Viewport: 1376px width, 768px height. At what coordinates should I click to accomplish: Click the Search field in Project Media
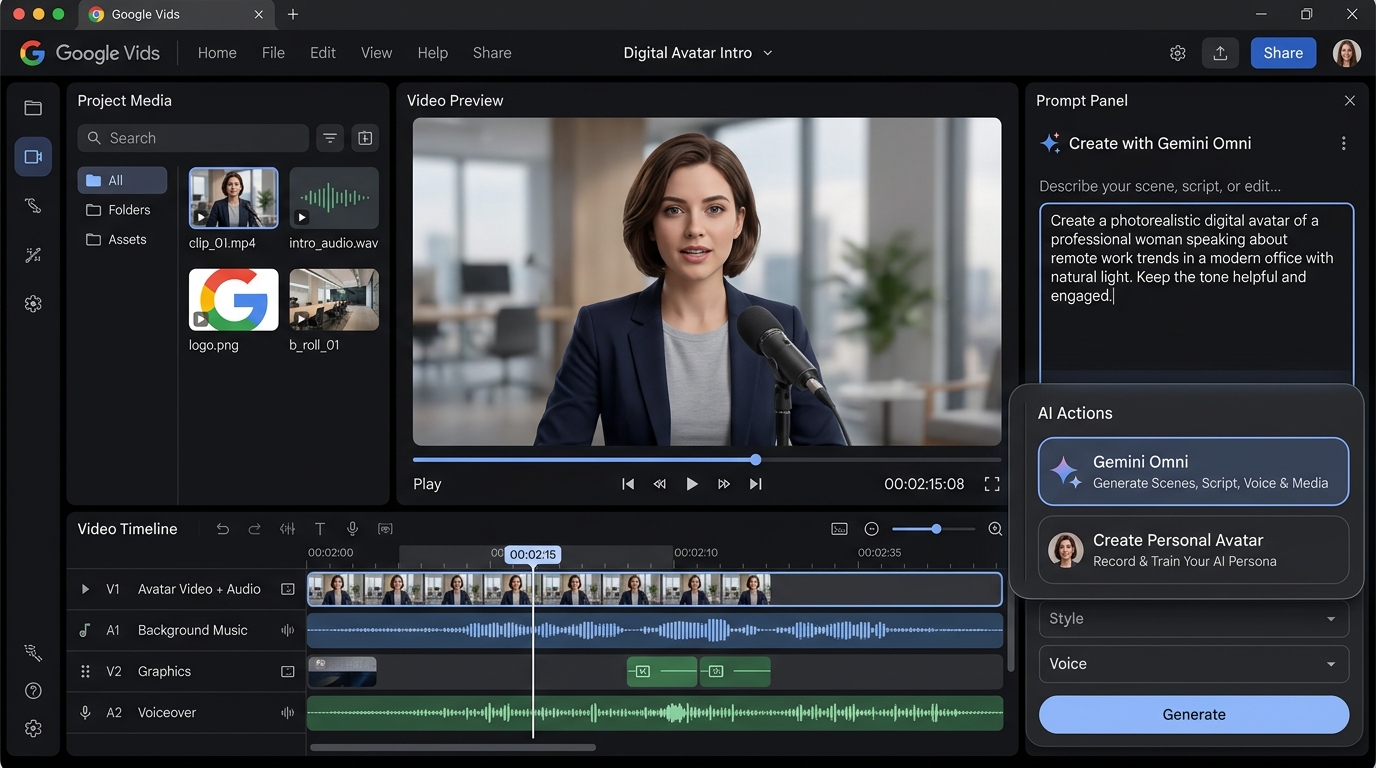click(193, 138)
